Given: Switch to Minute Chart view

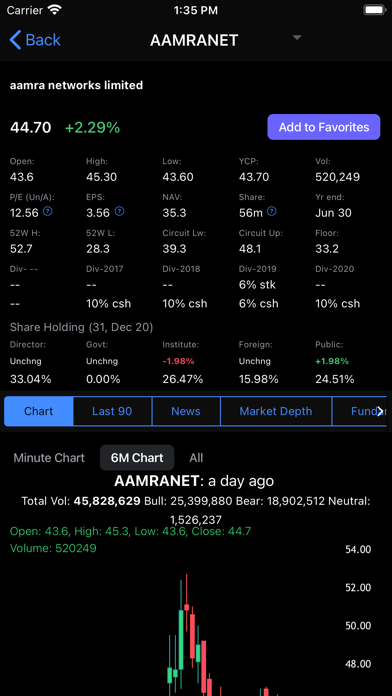Looking at the screenshot, I should click(49, 458).
